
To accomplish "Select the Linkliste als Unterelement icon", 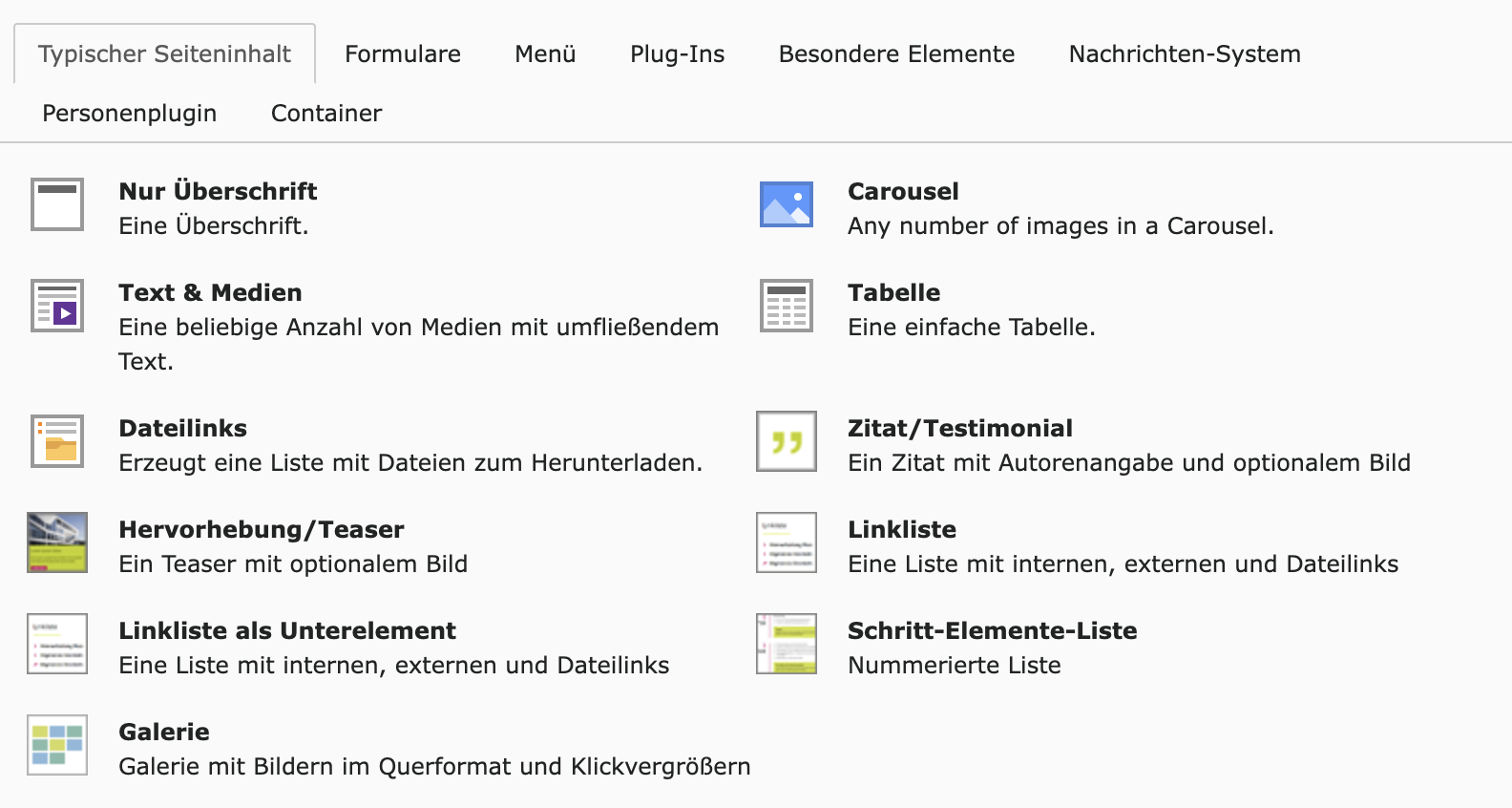I will 57,644.
